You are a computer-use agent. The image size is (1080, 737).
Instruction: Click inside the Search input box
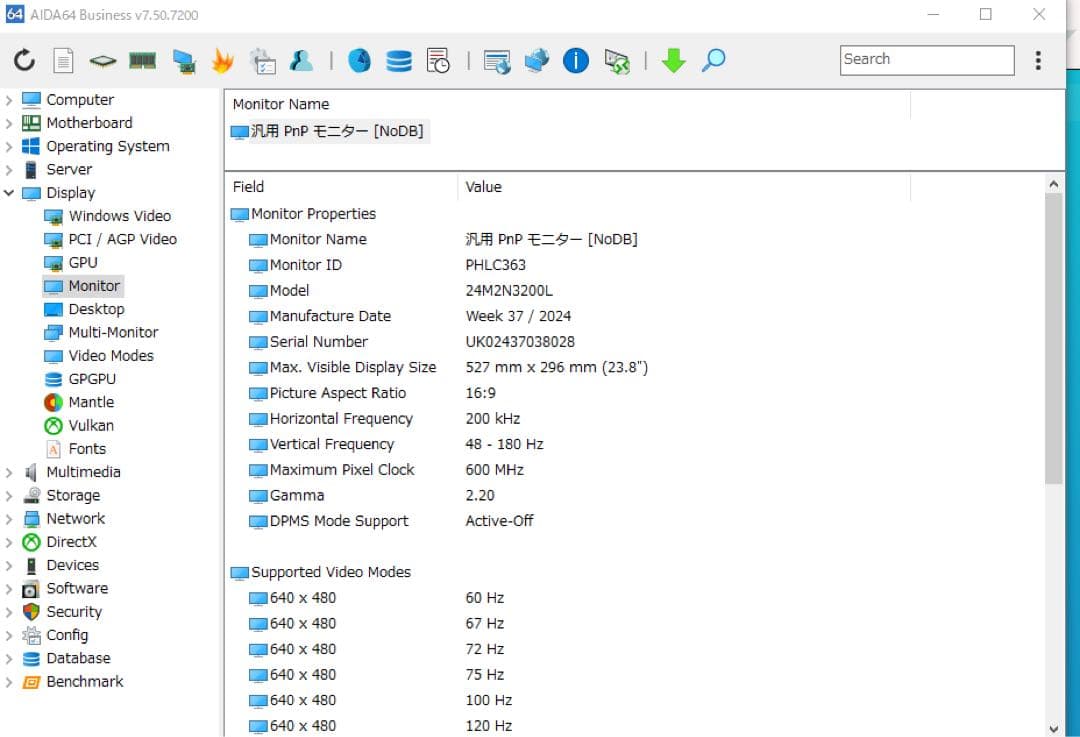tap(925, 60)
